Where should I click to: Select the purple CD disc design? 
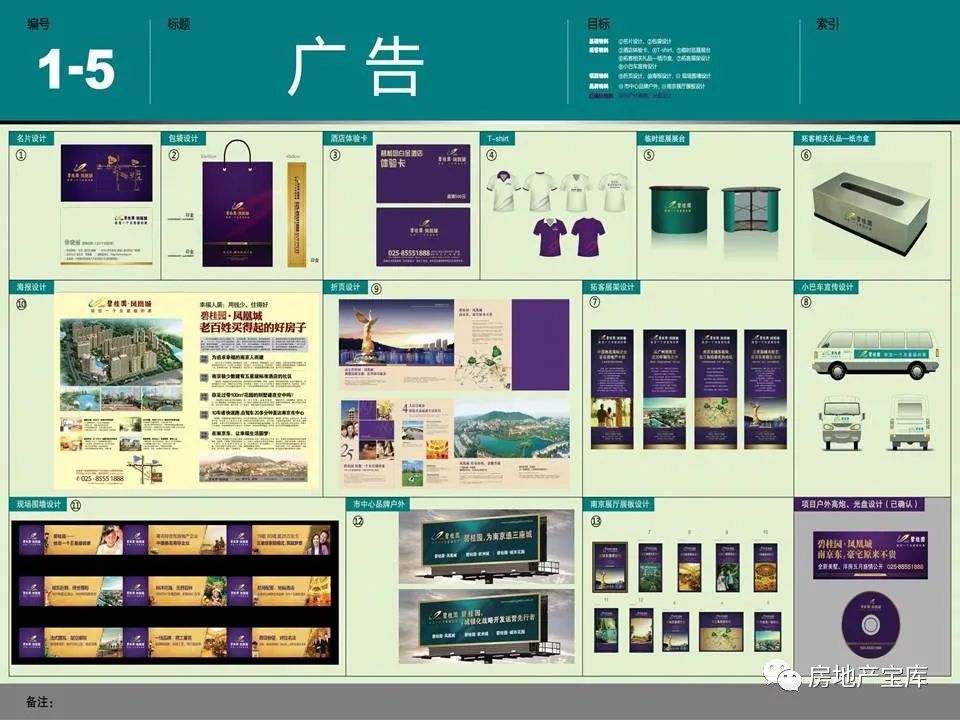870,624
